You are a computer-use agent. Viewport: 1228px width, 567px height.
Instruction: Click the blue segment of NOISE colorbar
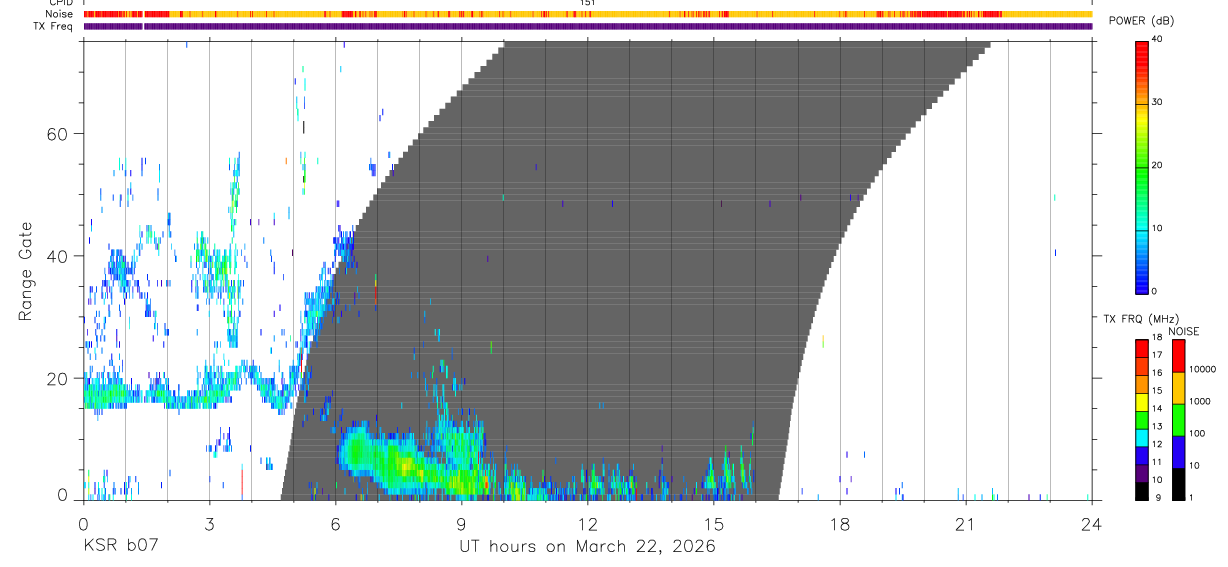[1178, 452]
